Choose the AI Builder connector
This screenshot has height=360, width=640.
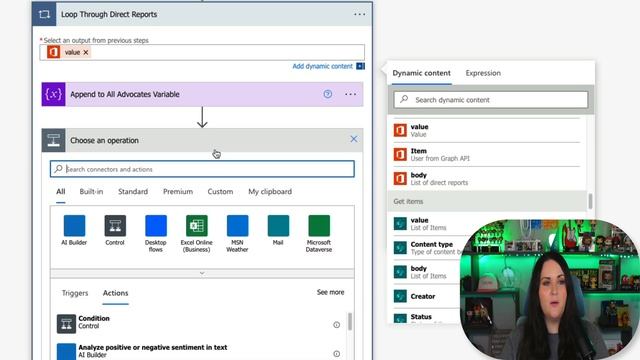coord(74,231)
